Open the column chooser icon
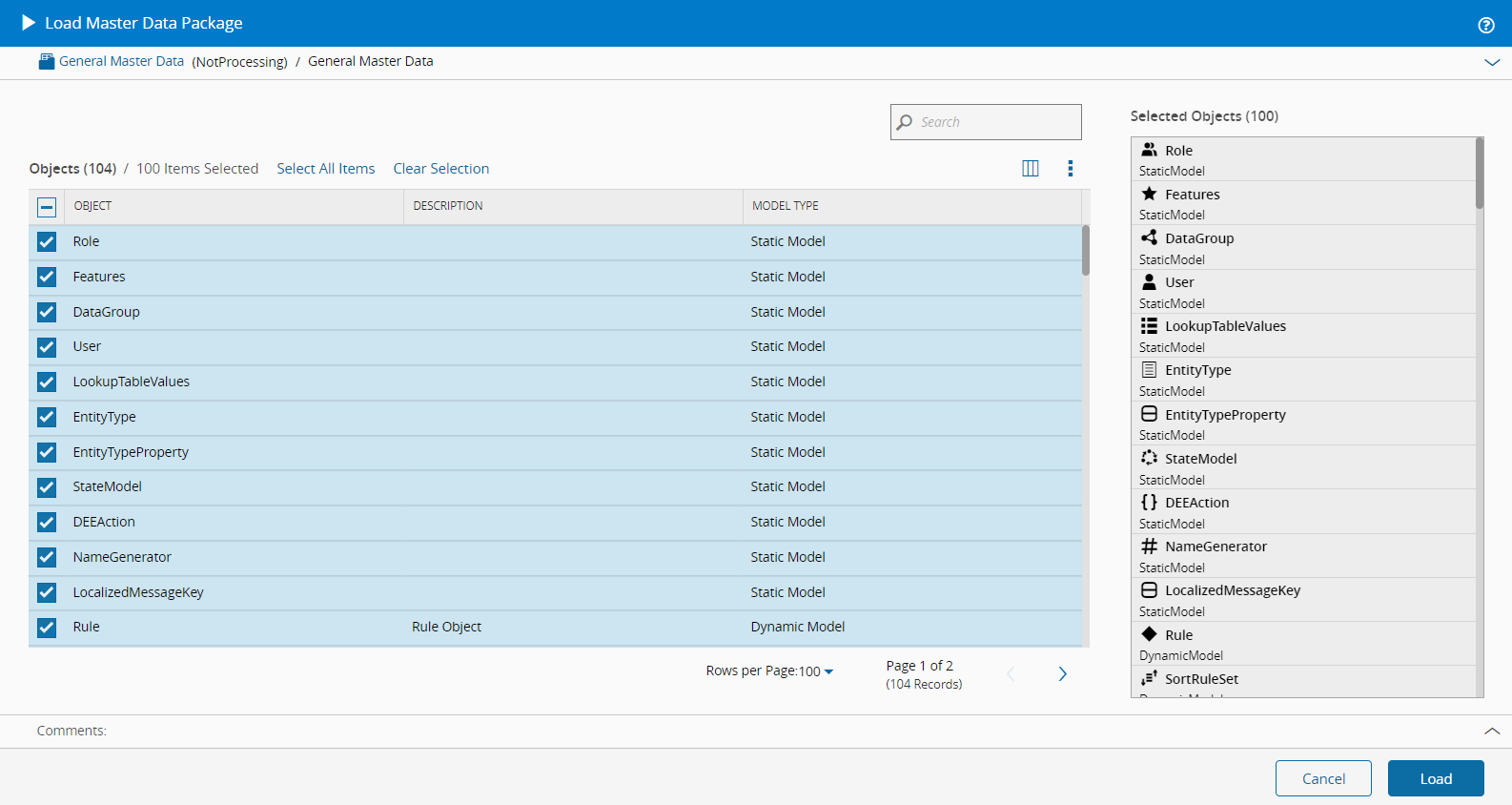This screenshot has width=1512, height=805. point(1030,169)
